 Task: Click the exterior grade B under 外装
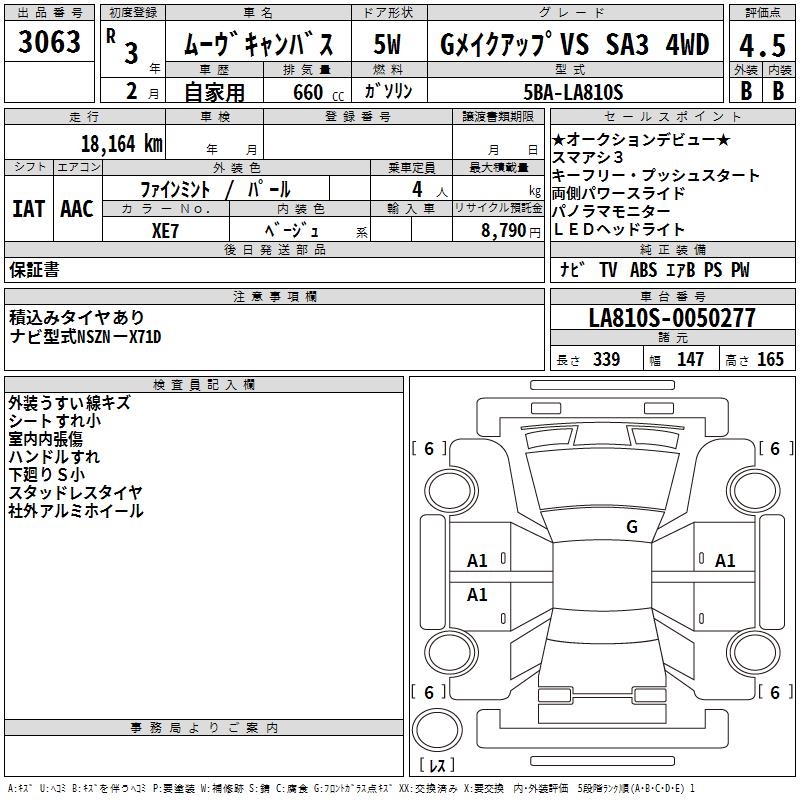(745, 90)
